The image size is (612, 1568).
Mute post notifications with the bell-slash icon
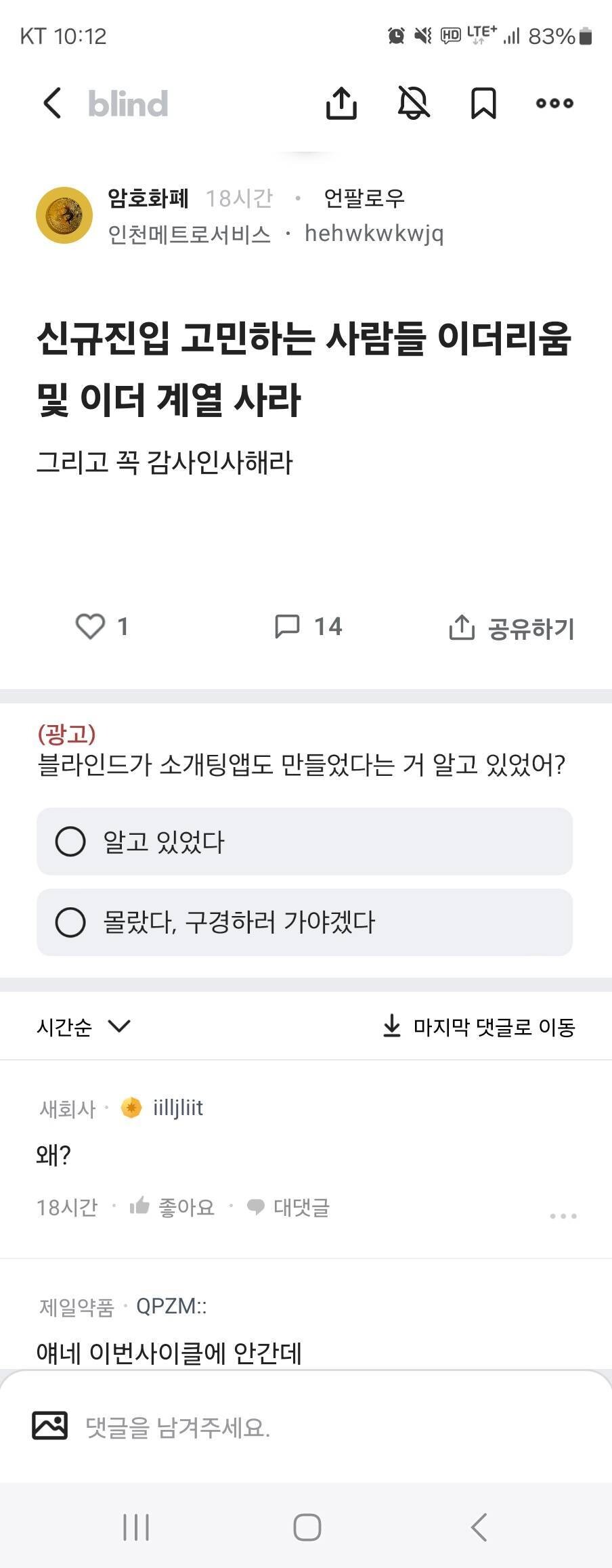414,103
